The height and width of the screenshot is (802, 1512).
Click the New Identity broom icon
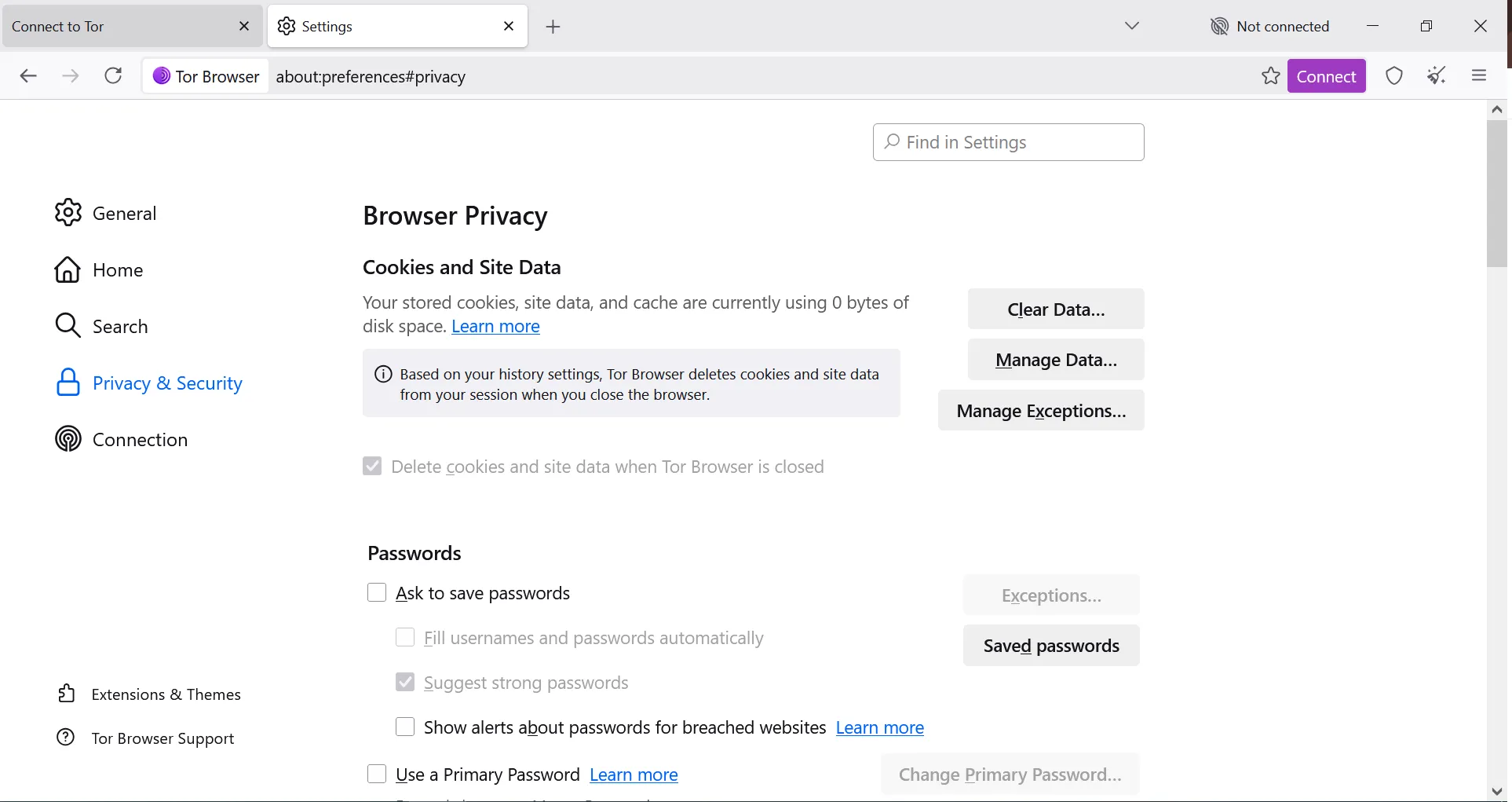(1437, 75)
